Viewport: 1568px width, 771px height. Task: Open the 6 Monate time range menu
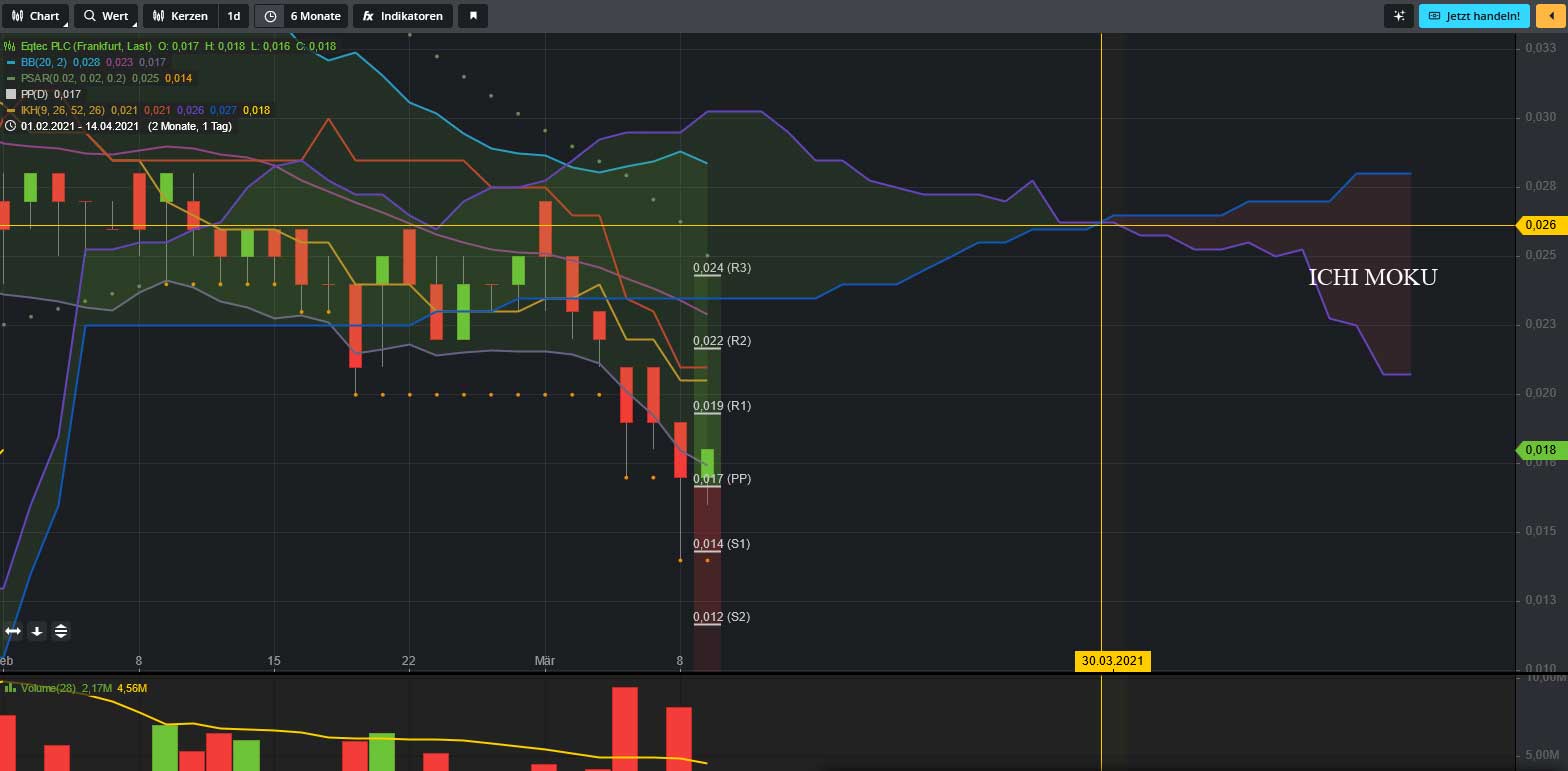tap(314, 16)
